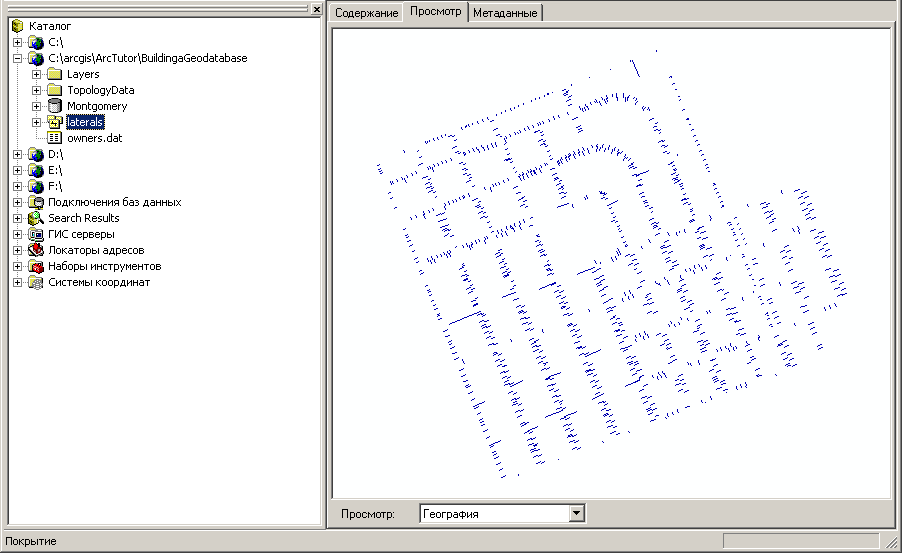The height and width of the screenshot is (553, 902).
Task: Expand the Локаторы адресов node
Action: pos(18,250)
